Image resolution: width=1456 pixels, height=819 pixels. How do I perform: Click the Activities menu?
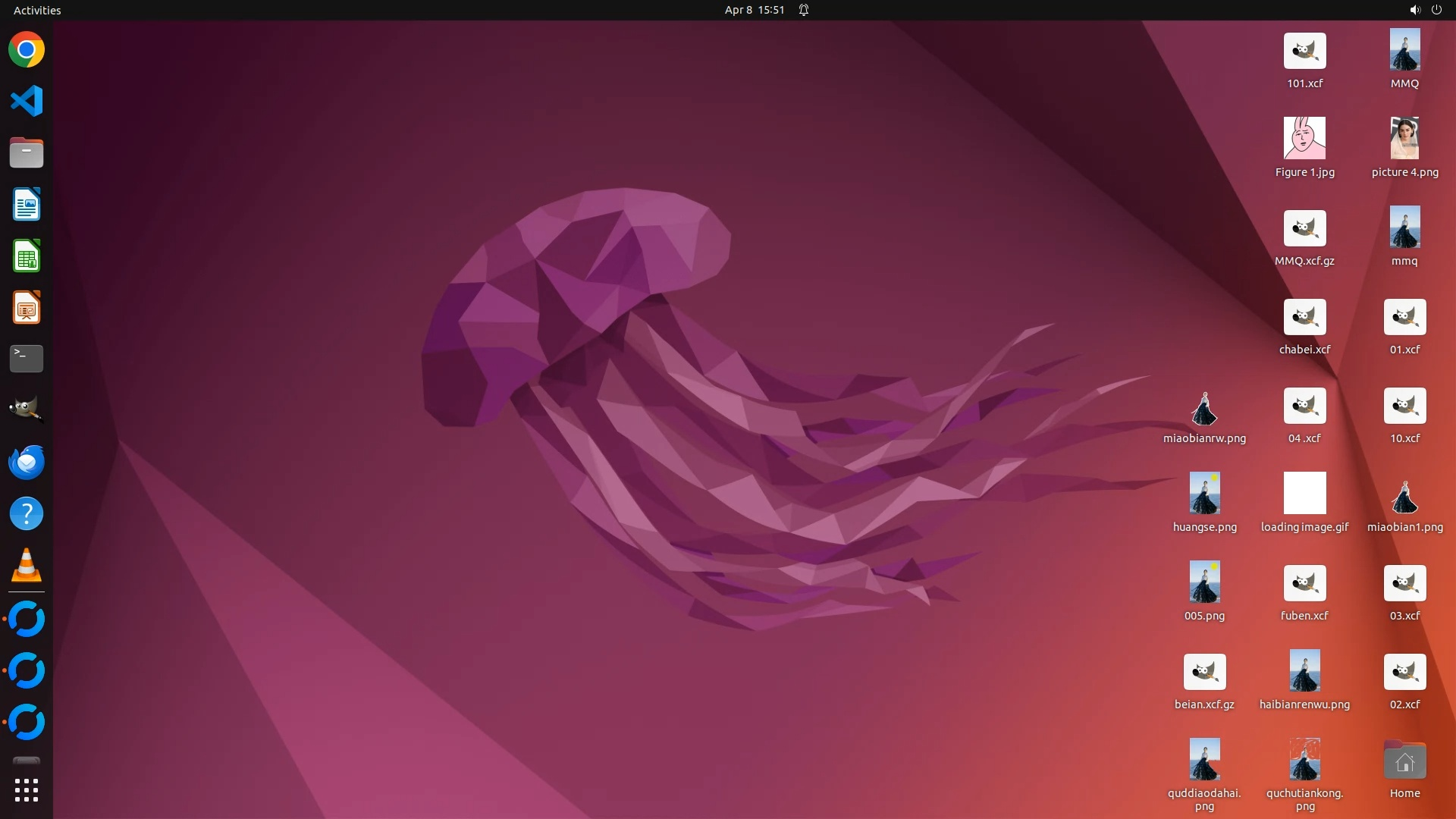37,10
